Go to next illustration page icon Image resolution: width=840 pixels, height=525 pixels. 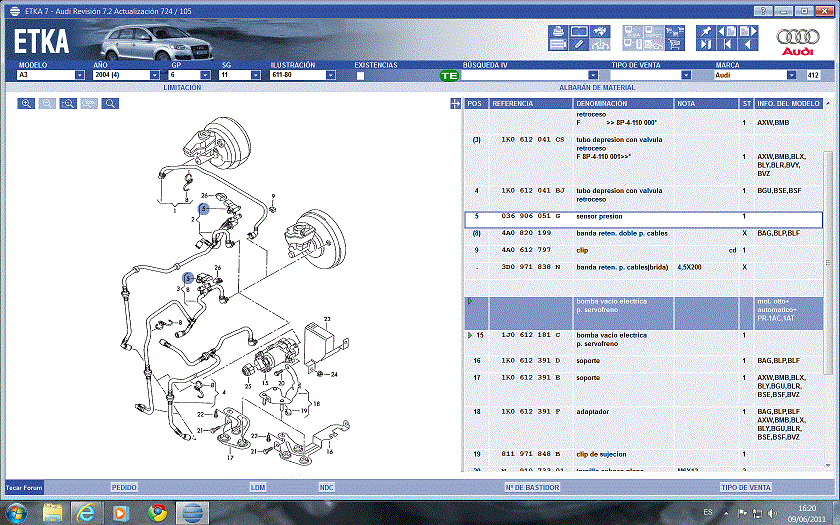click(x=748, y=32)
